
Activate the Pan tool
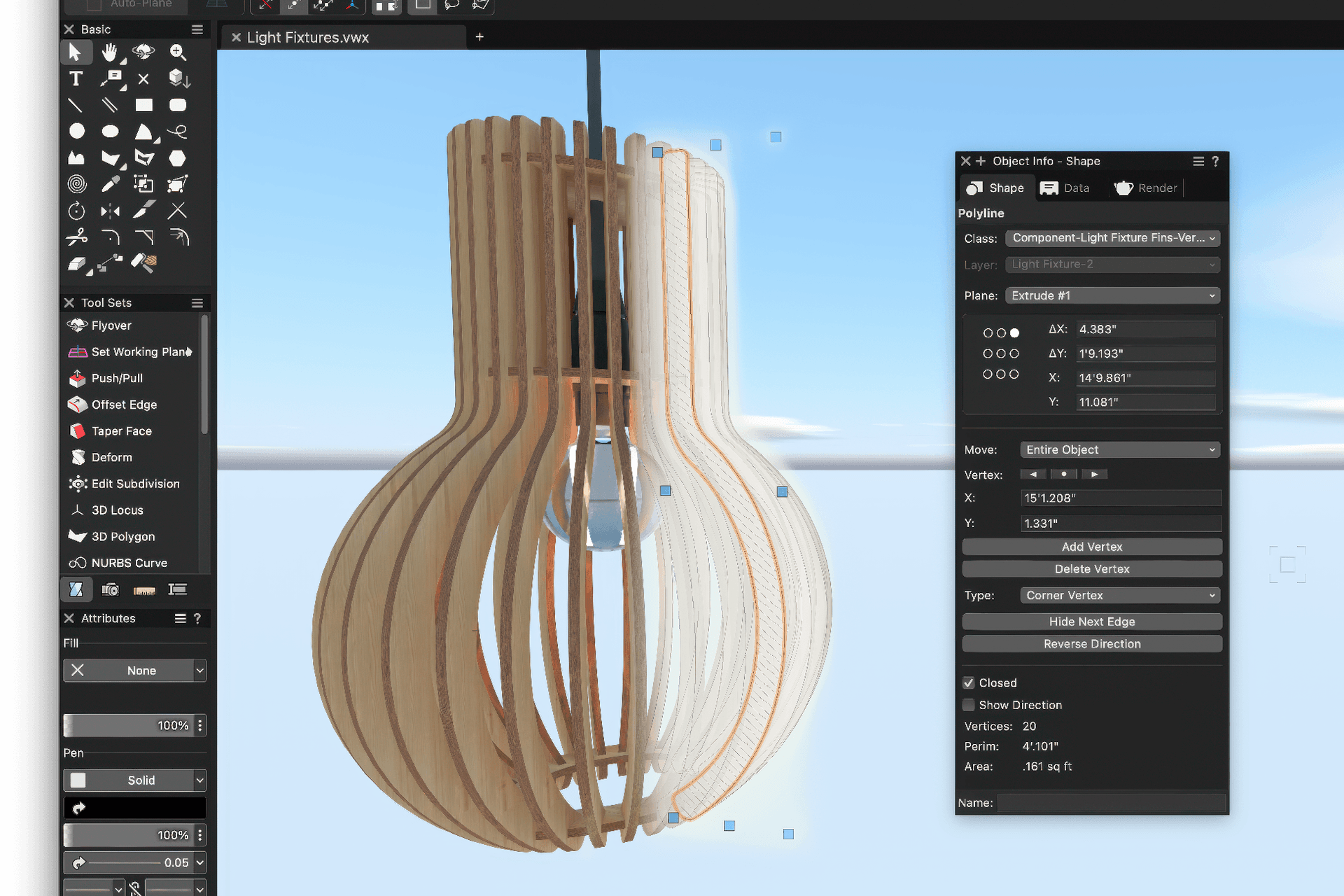pyautogui.click(x=110, y=52)
